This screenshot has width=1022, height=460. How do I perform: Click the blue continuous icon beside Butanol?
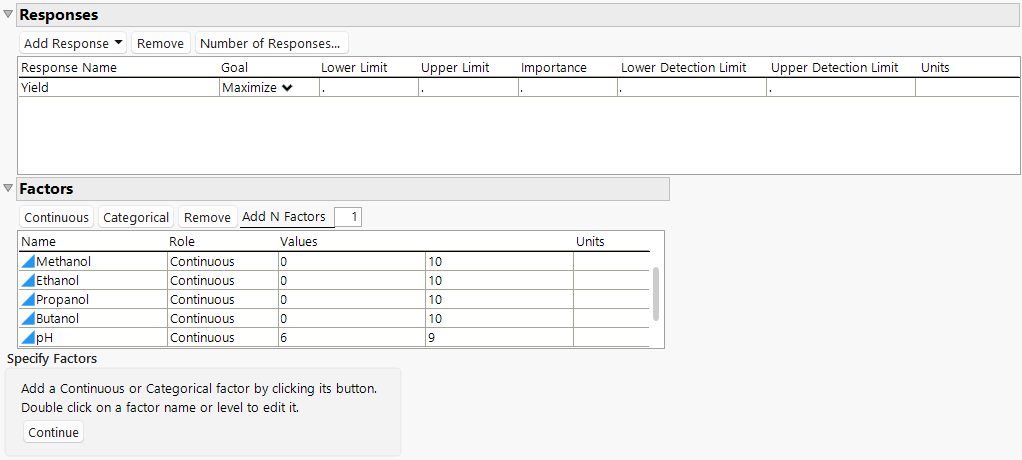click(27, 319)
